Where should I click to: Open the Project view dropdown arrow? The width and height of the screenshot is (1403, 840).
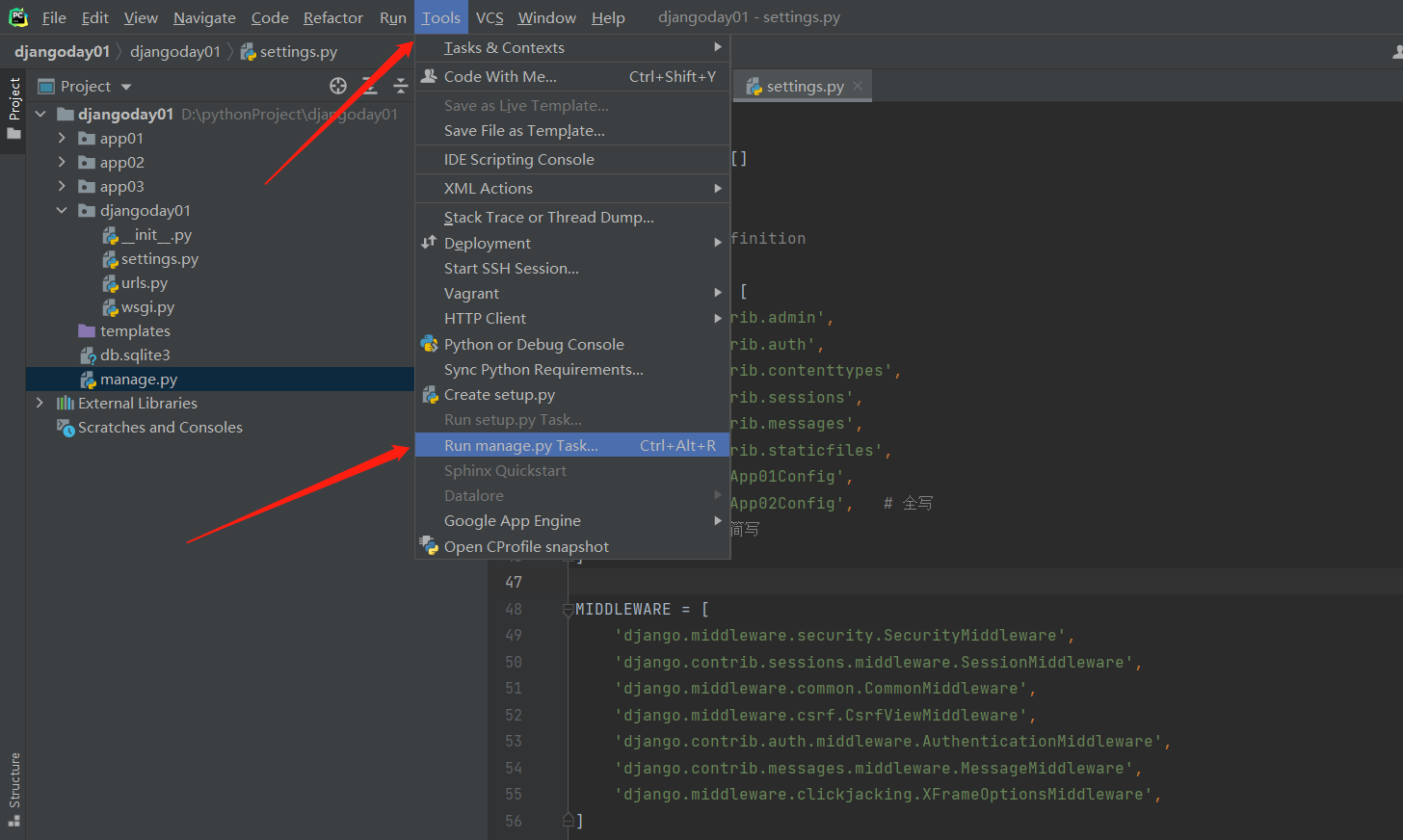pos(126,87)
